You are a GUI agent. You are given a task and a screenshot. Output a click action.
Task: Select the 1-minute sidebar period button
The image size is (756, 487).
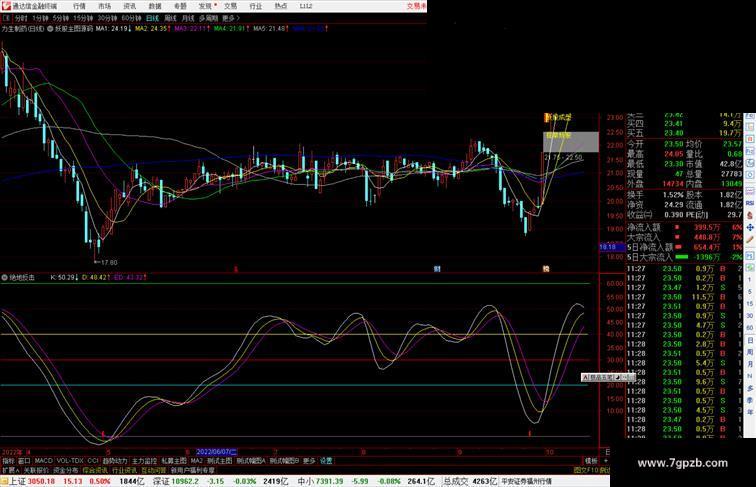tap(750, 280)
